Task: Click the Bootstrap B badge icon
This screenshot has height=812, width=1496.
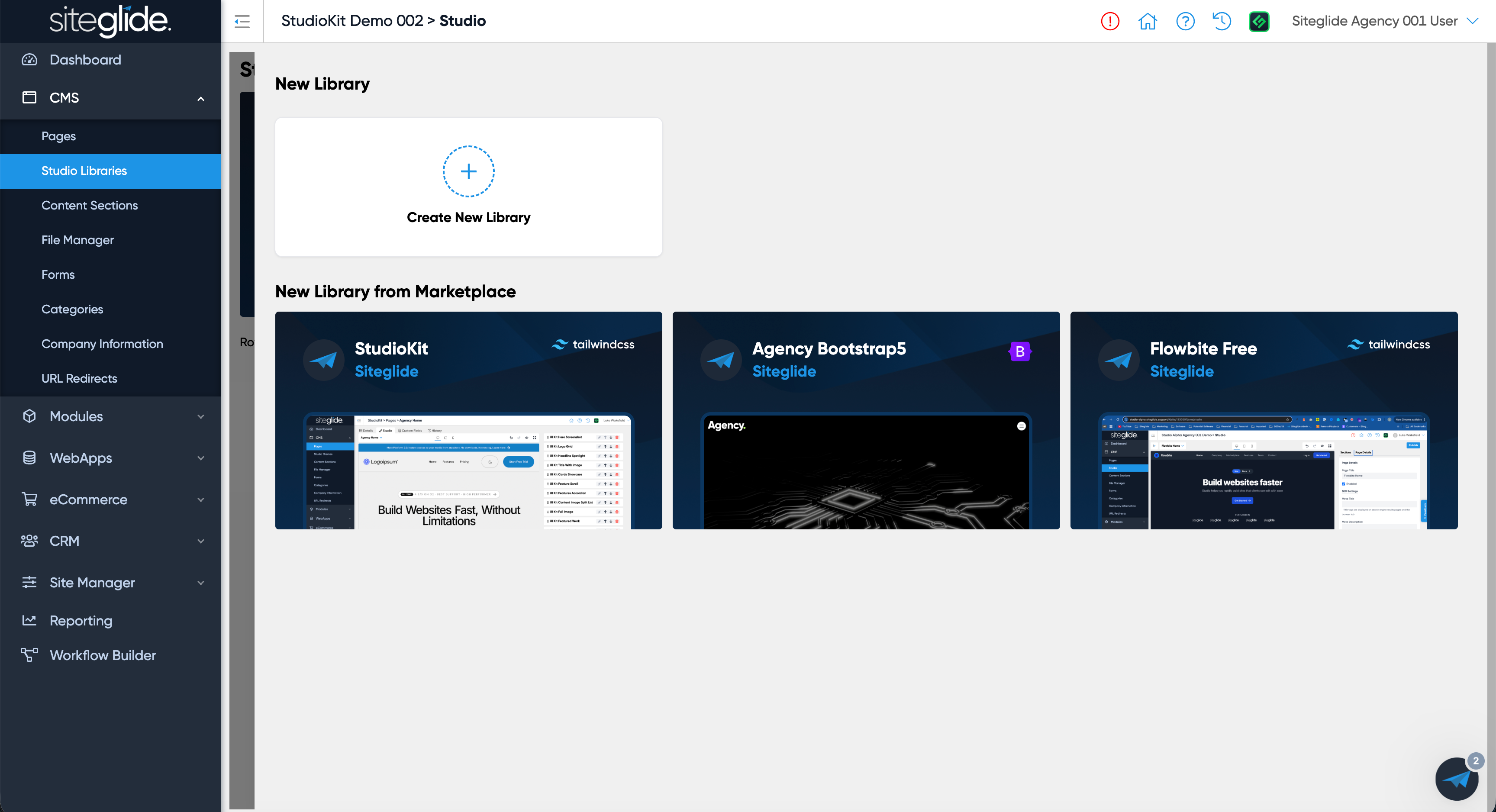Action: point(1020,351)
